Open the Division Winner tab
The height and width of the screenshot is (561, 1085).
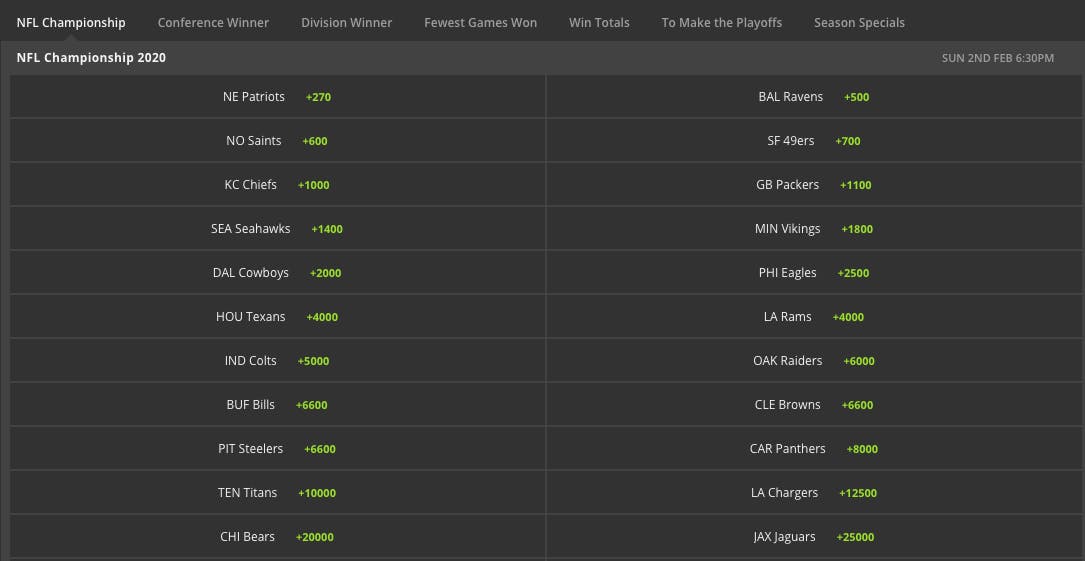pyautogui.click(x=346, y=22)
